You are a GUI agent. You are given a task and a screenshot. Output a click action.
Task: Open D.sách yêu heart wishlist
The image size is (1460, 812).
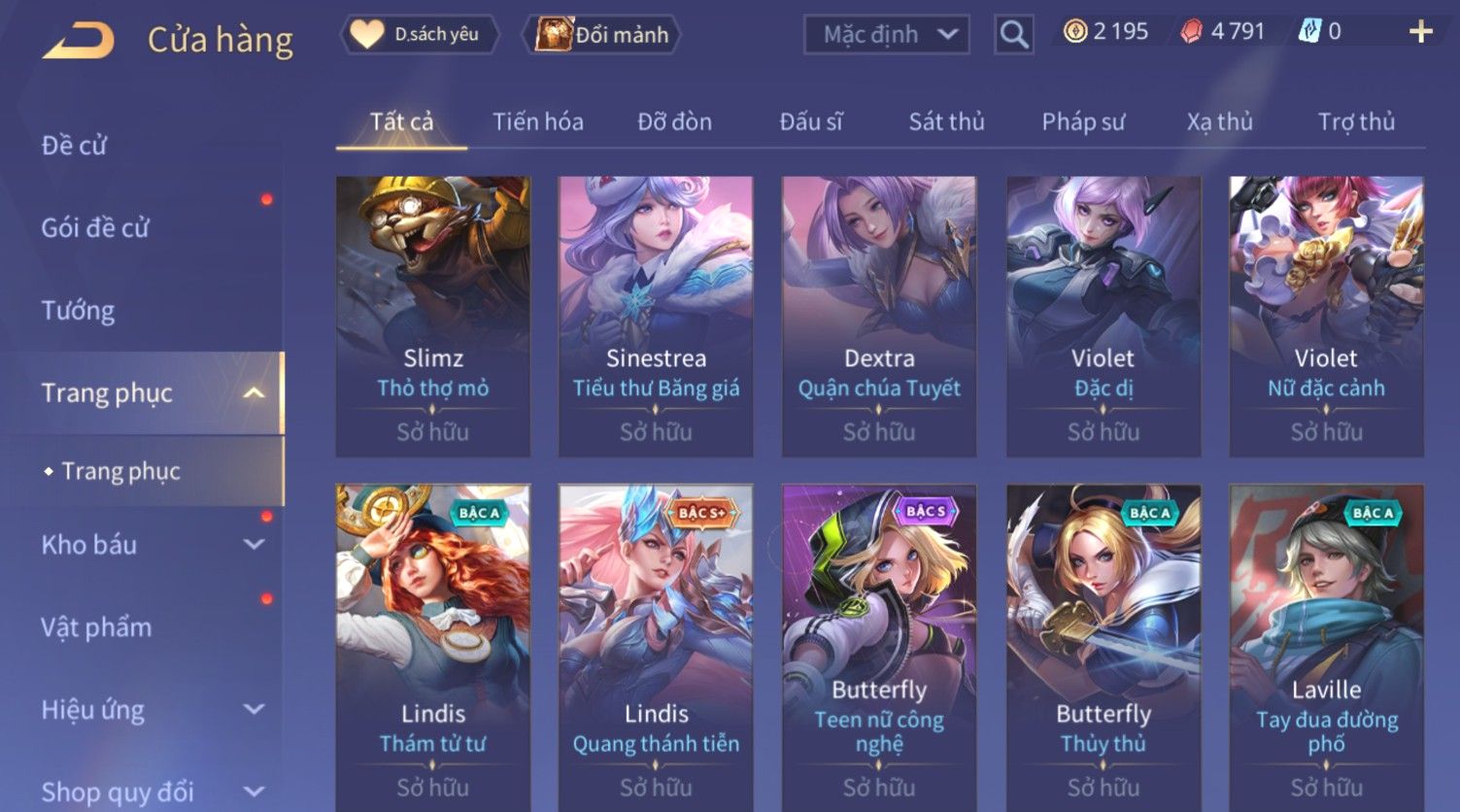[x=419, y=35]
